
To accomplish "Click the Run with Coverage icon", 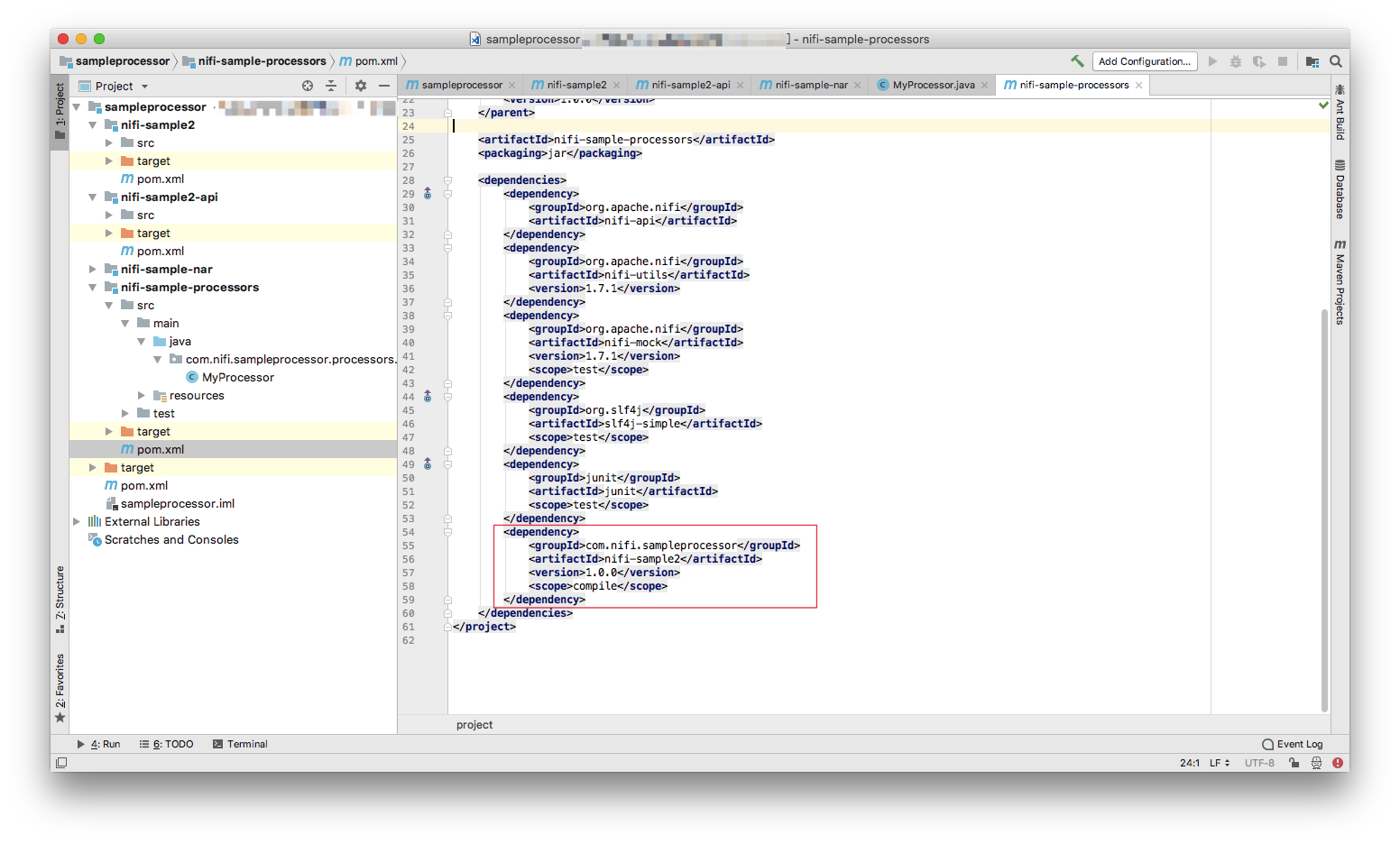I will tap(1259, 61).
